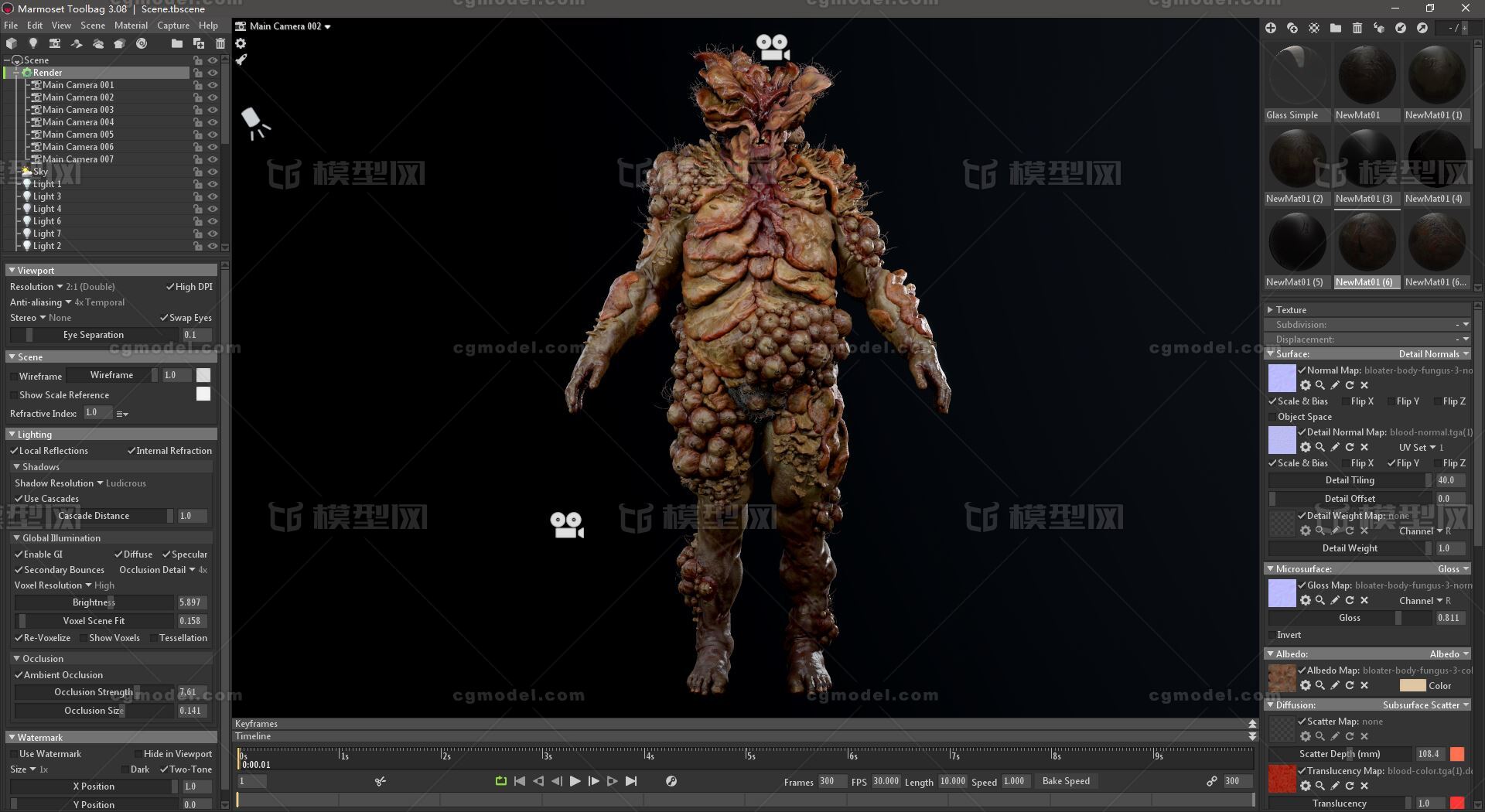This screenshot has width=1485, height=812.
Task: Click the turntable disc icon
Action: [142, 43]
